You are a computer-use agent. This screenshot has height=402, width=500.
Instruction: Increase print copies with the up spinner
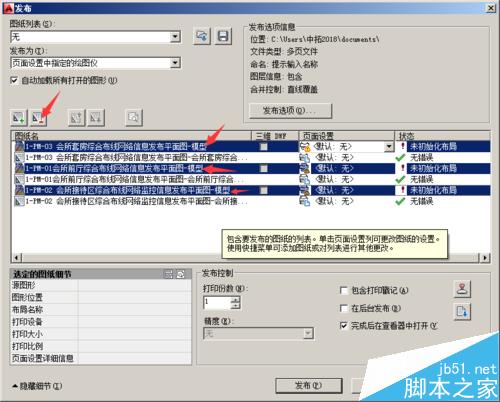236,300
